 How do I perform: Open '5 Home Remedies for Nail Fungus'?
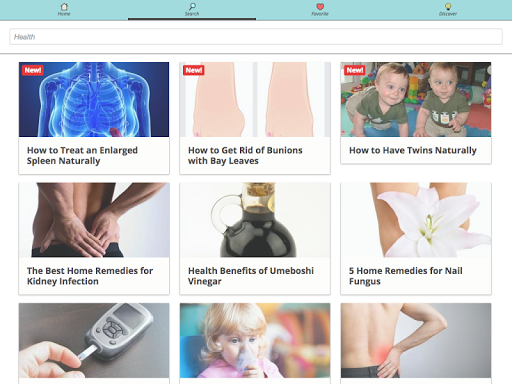tap(406, 276)
